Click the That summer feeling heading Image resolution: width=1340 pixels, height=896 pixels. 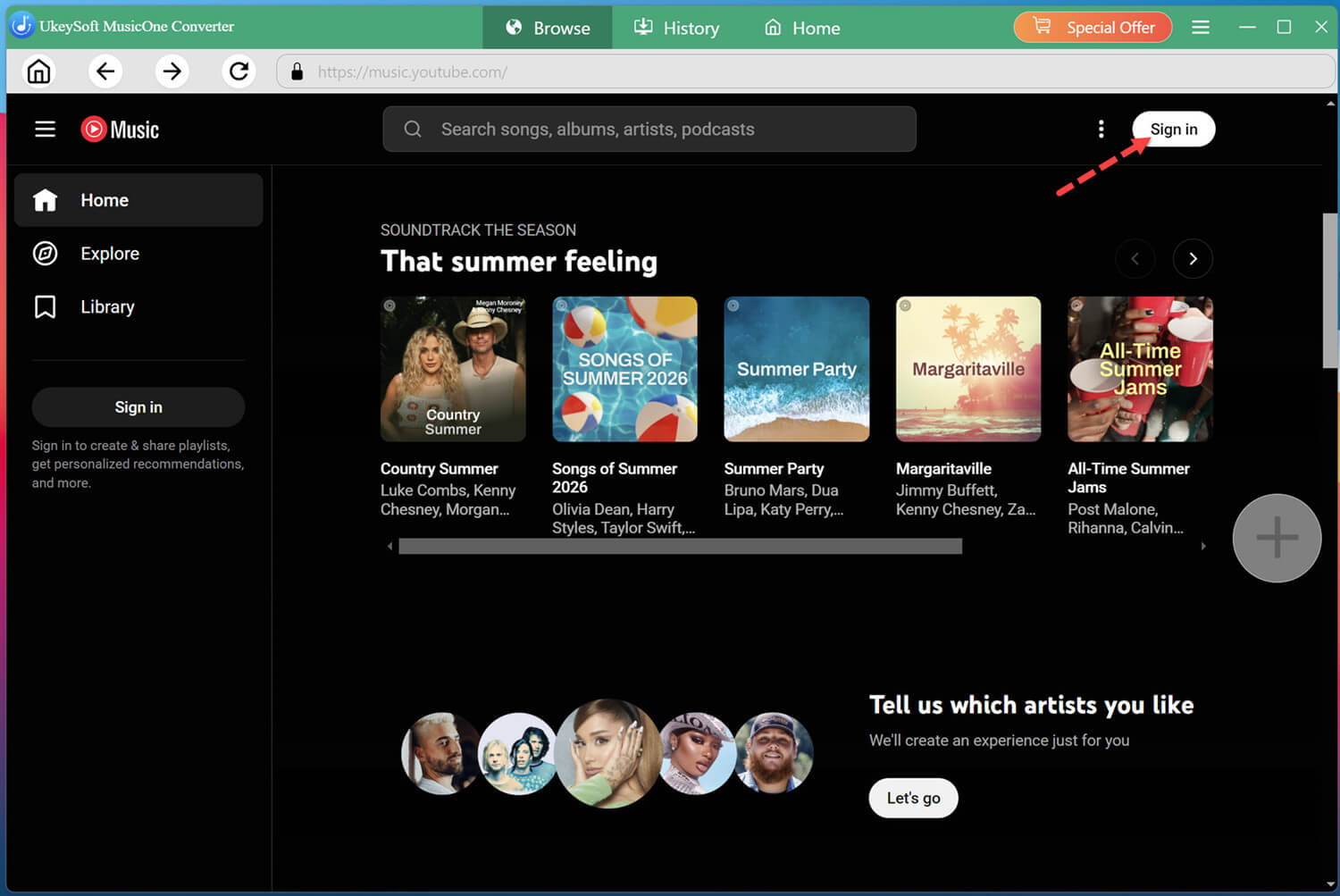point(519,261)
